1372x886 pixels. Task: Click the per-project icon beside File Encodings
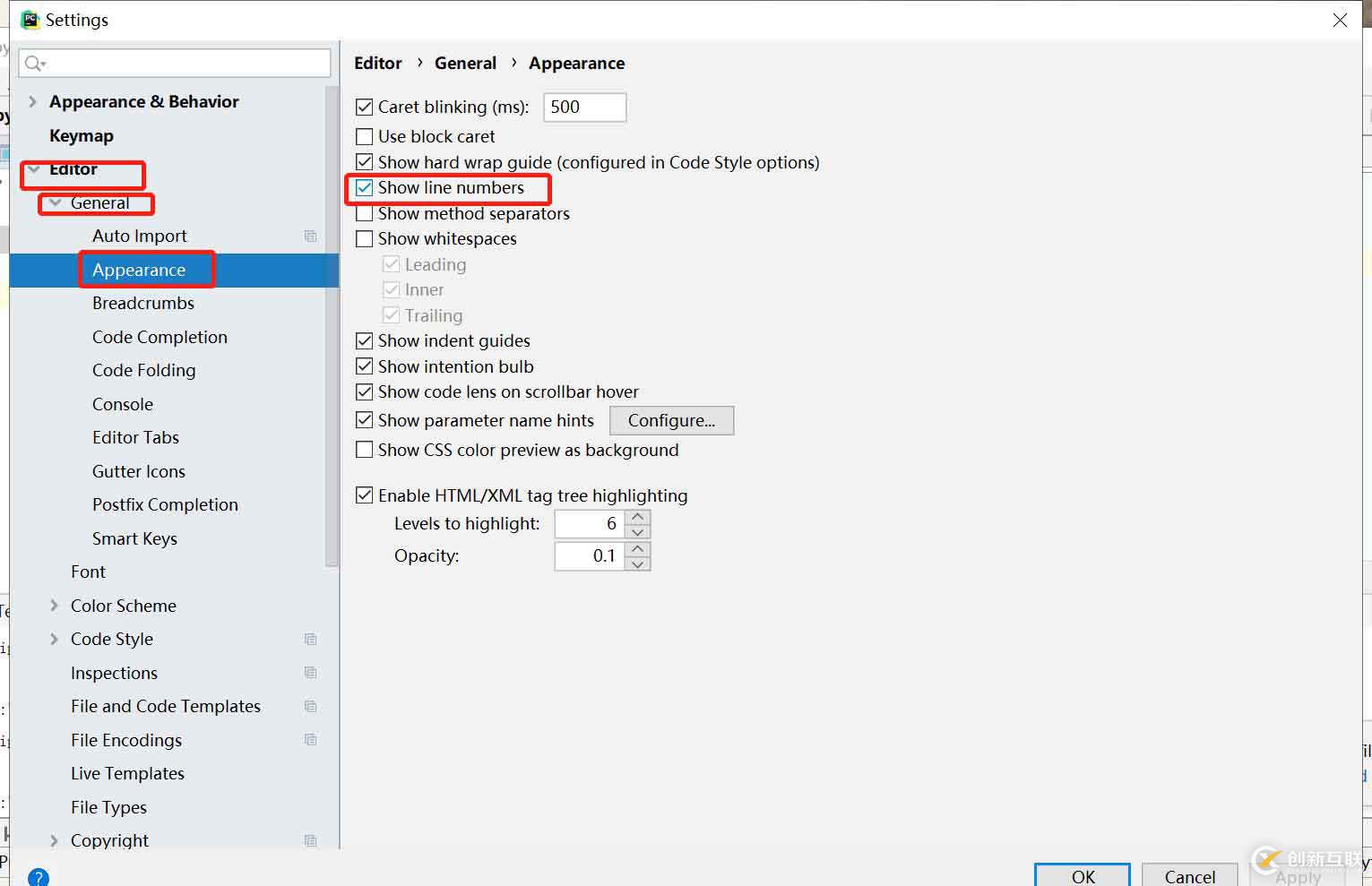click(311, 740)
